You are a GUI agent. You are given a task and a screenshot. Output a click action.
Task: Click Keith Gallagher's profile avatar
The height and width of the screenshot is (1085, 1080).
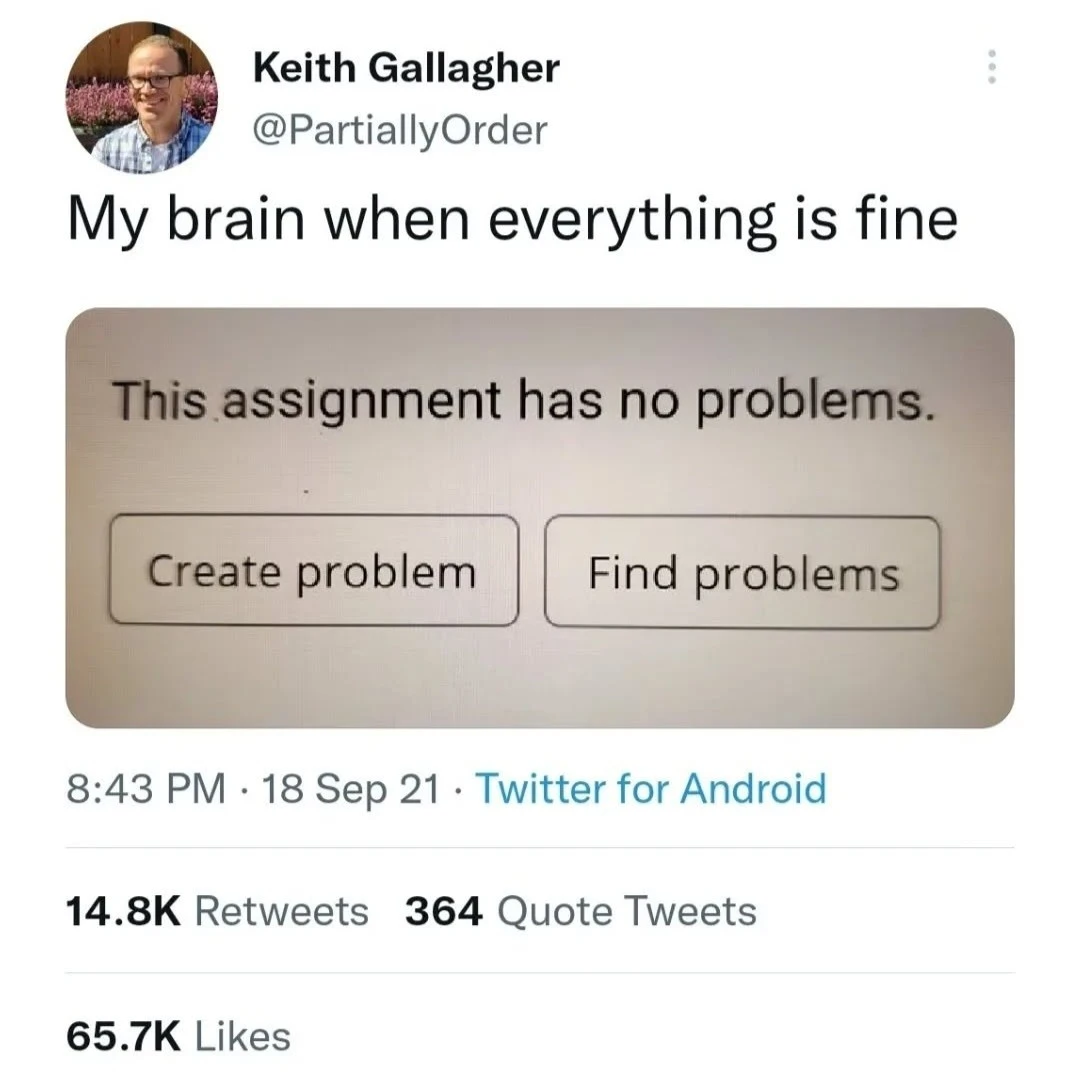(x=142, y=98)
